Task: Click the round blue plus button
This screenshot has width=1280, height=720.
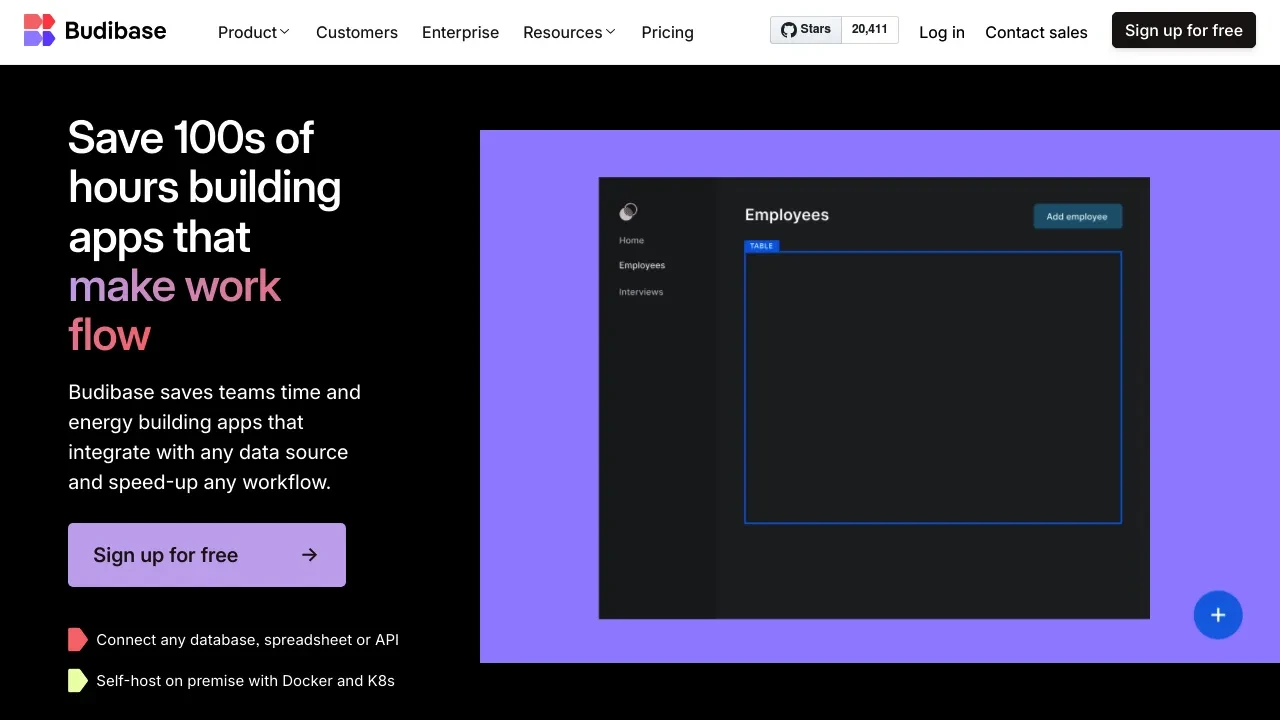Action: [x=1218, y=615]
